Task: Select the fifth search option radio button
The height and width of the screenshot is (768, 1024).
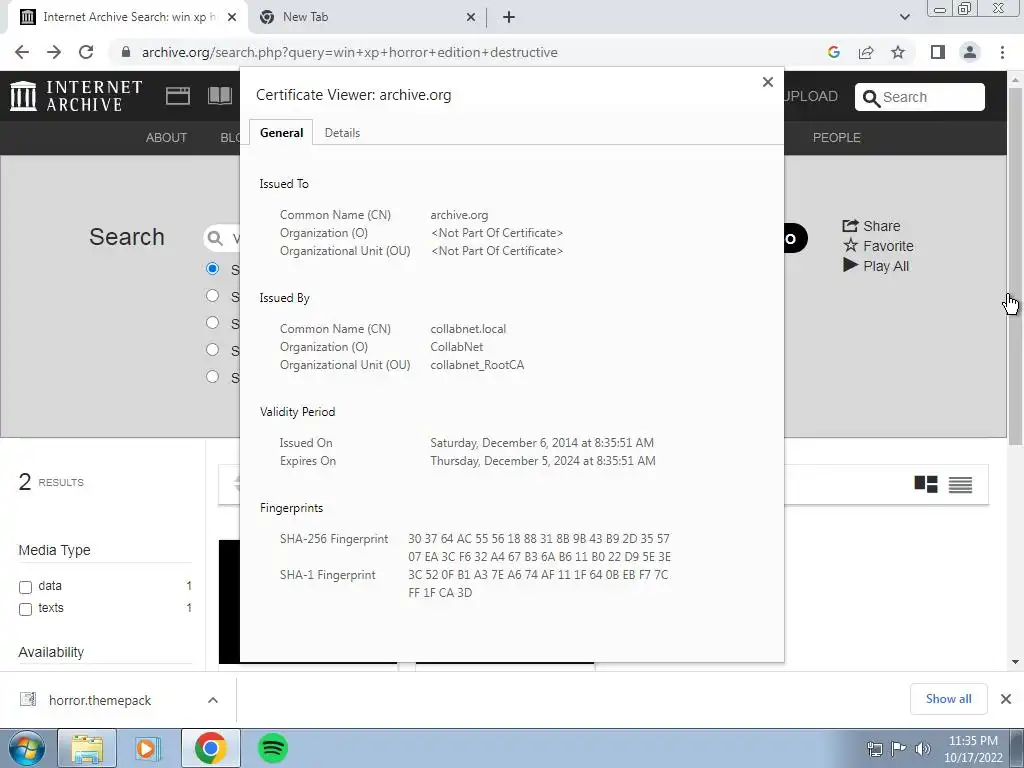Action: 212,376
